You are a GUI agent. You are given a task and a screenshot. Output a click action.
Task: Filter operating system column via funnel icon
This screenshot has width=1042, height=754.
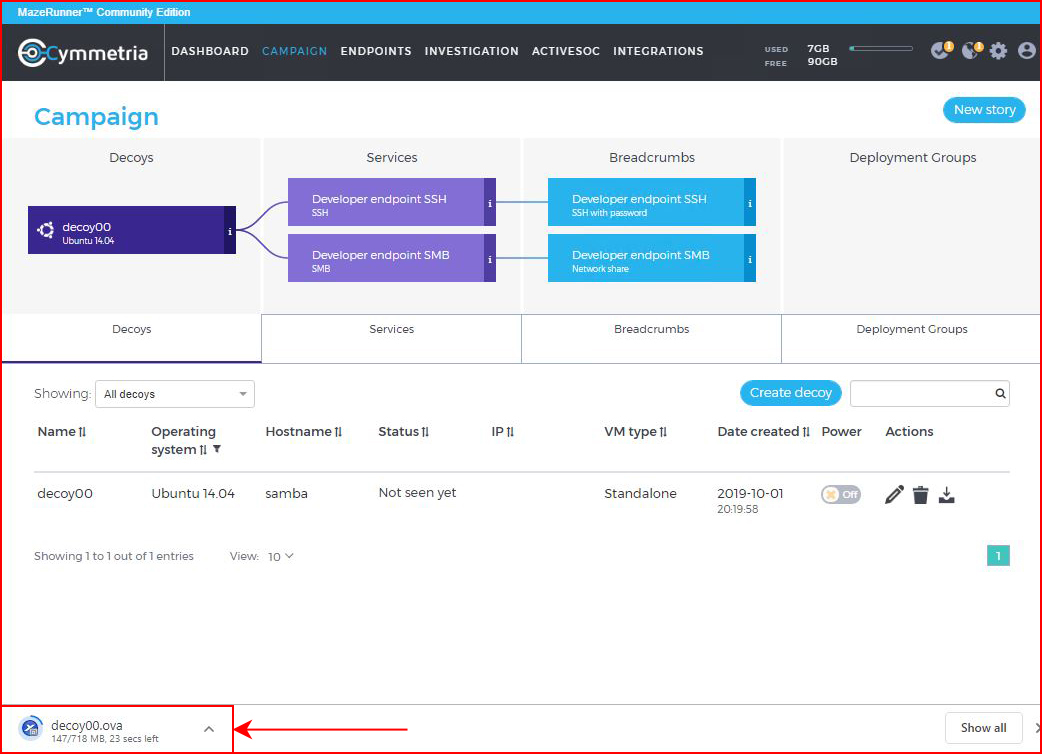pos(217,449)
